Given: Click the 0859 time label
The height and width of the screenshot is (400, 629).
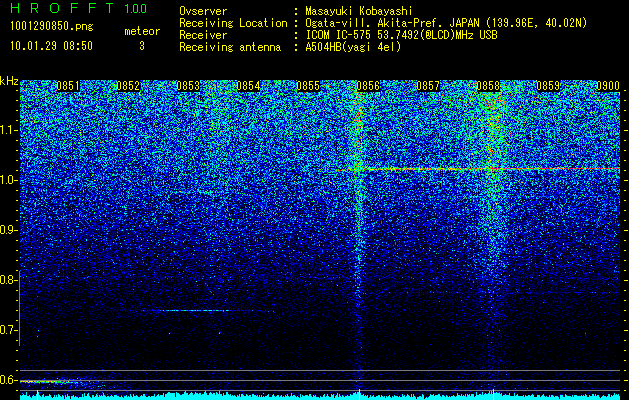Looking at the screenshot, I should pyautogui.click(x=548, y=86).
